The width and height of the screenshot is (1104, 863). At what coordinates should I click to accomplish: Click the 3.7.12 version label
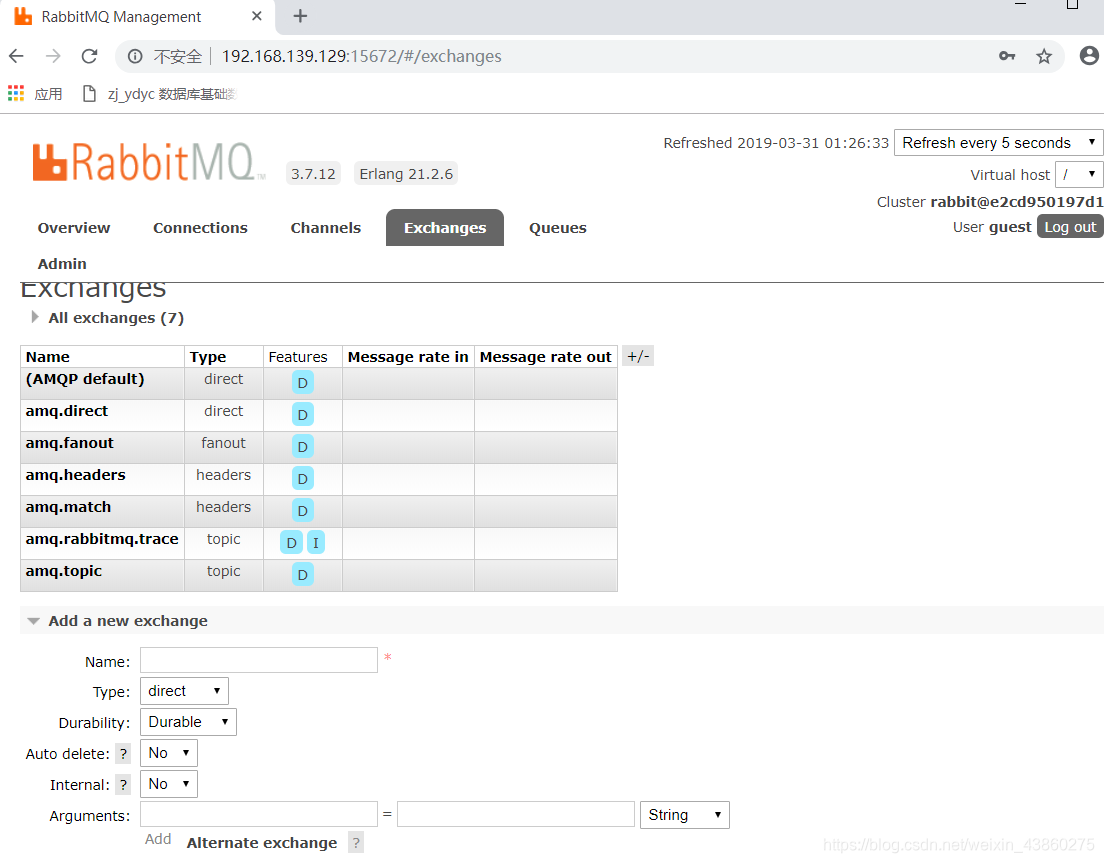pos(313,174)
